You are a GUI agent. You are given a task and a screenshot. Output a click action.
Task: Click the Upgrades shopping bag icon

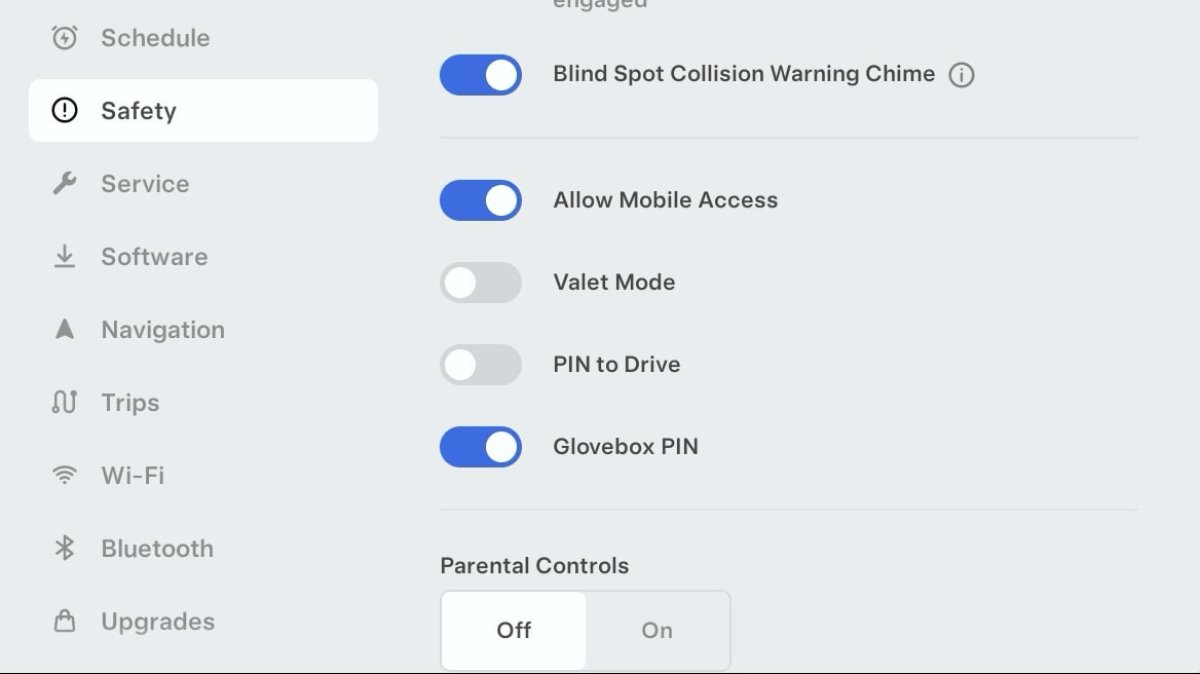point(64,621)
